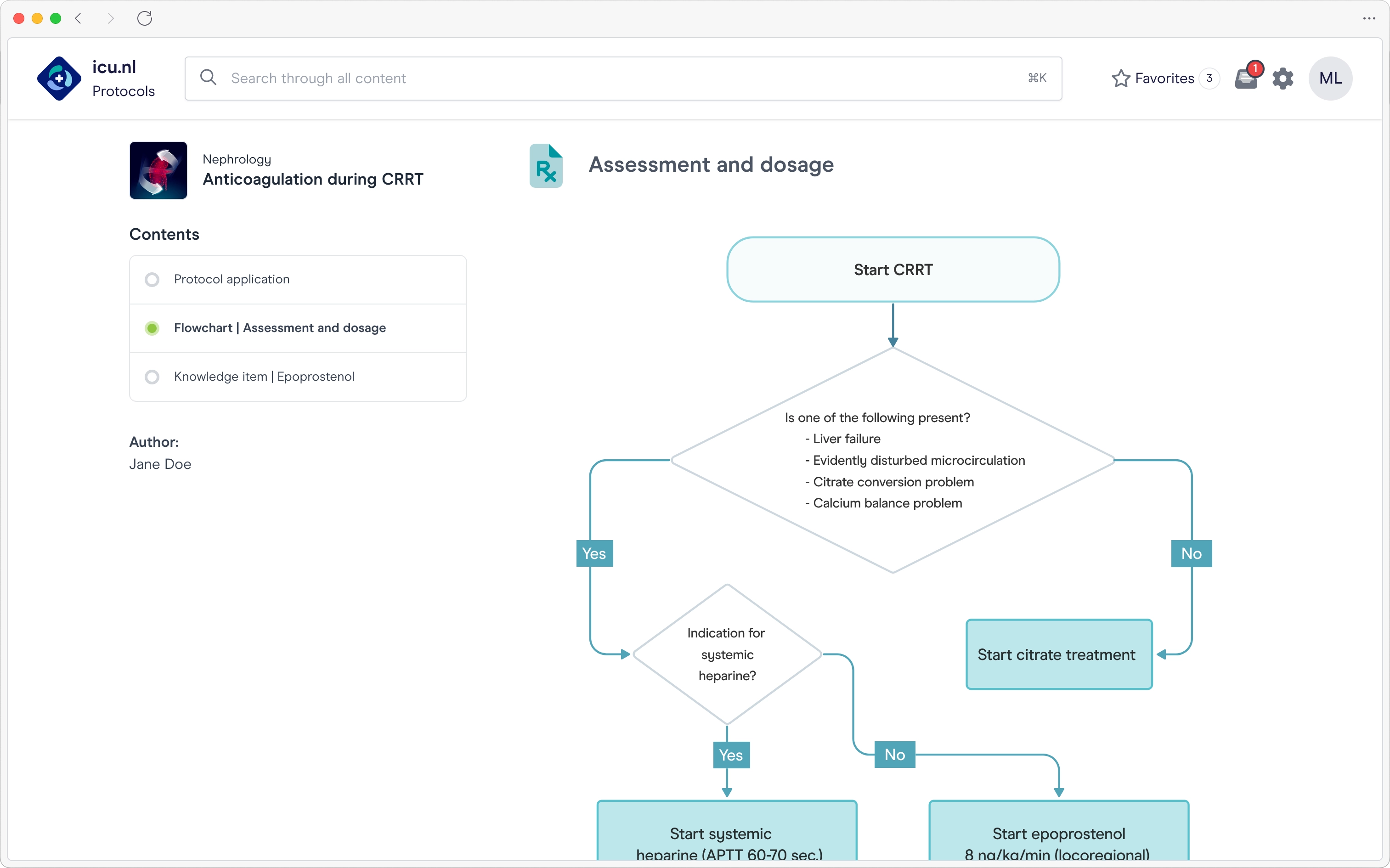Open the ML user avatar menu
The image size is (1390, 868).
click(1330, 79)
